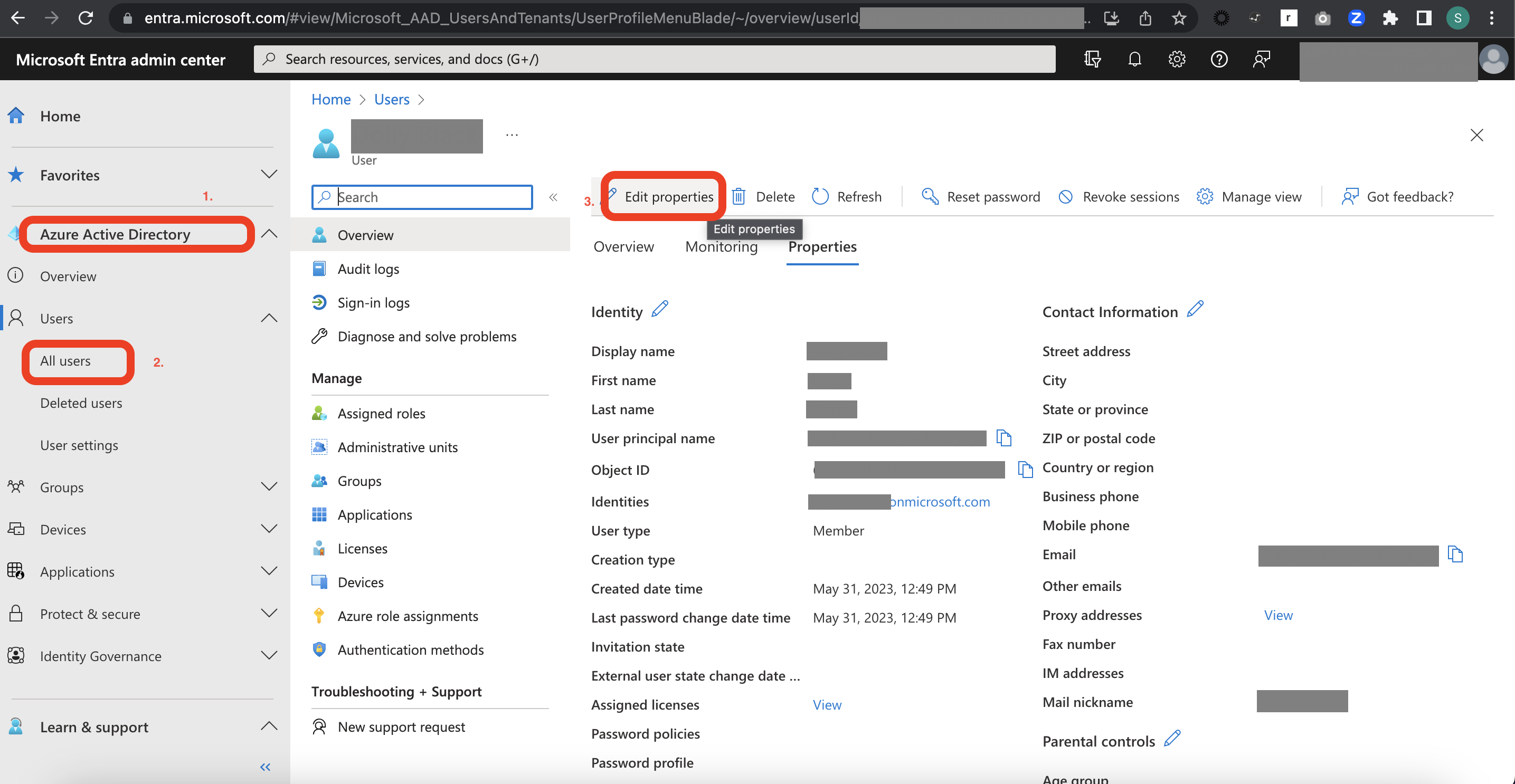
Task: Open Manage view
Action: click(1249, 197)
